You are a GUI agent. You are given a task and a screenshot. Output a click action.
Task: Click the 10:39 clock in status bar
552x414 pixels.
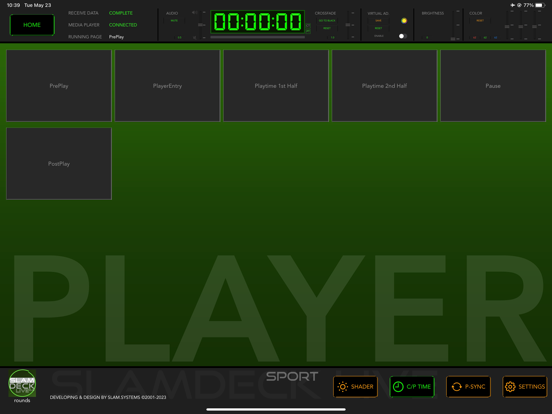[x=13, y=5]
